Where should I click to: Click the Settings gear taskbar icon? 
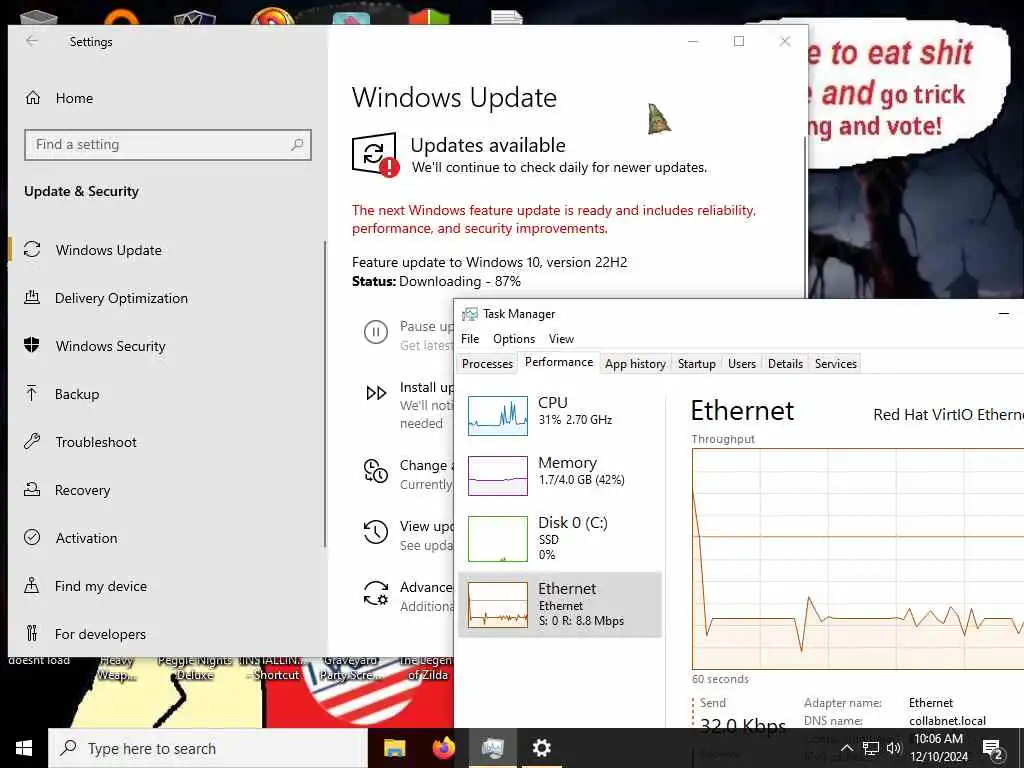541,748
